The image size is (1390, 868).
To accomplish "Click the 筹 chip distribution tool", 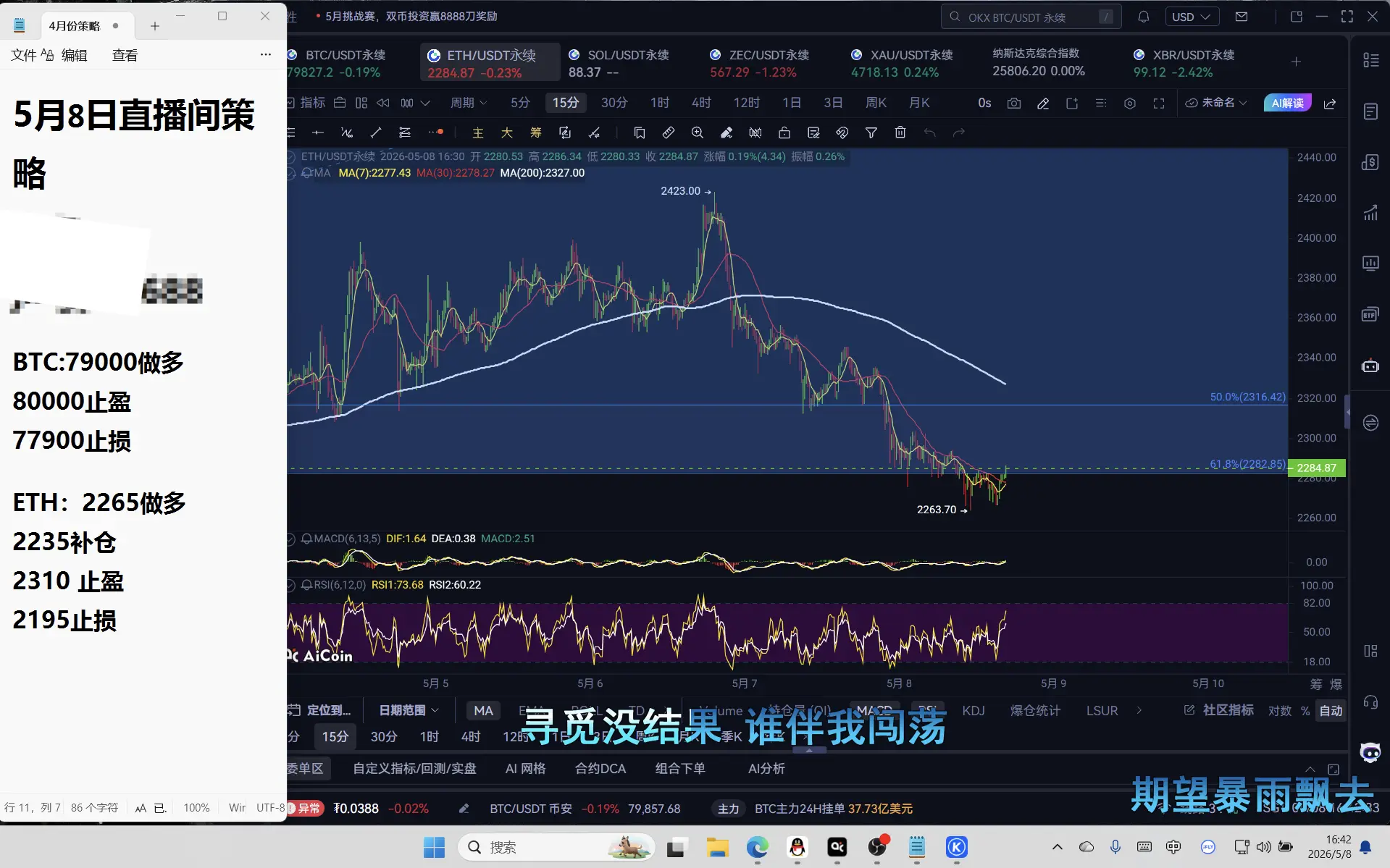I will (x=536, y=132).
